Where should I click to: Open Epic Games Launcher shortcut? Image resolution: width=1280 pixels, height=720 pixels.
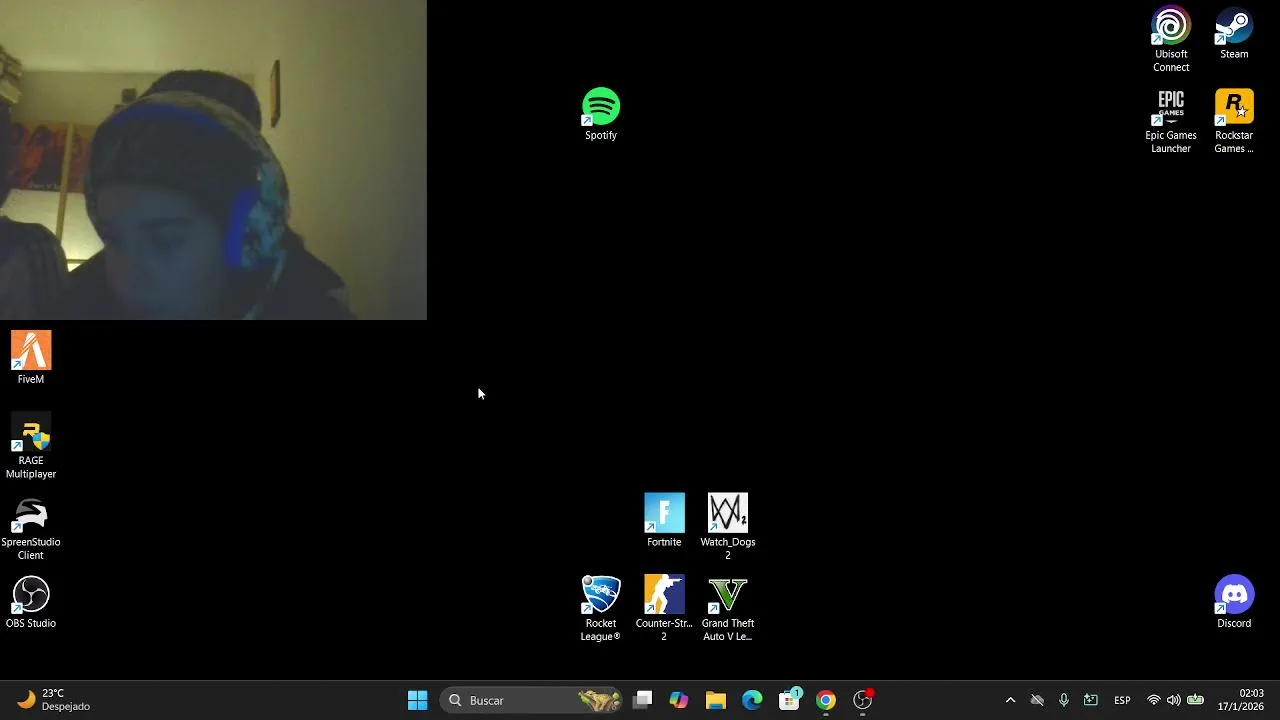point(1171,122)
